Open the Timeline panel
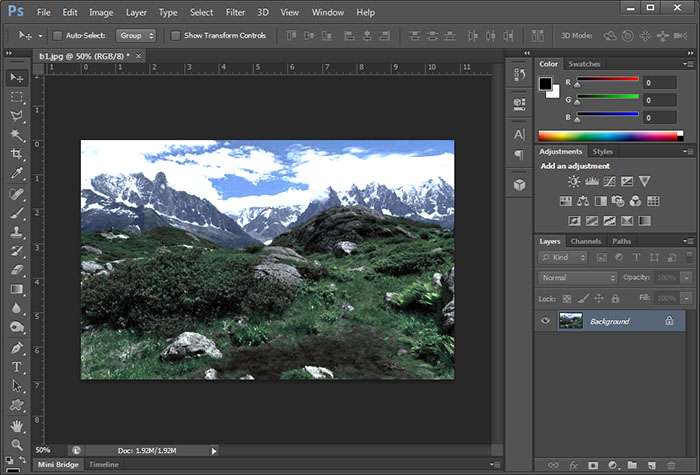Screen dimensions: 700x475 click(x=103, y=465)
